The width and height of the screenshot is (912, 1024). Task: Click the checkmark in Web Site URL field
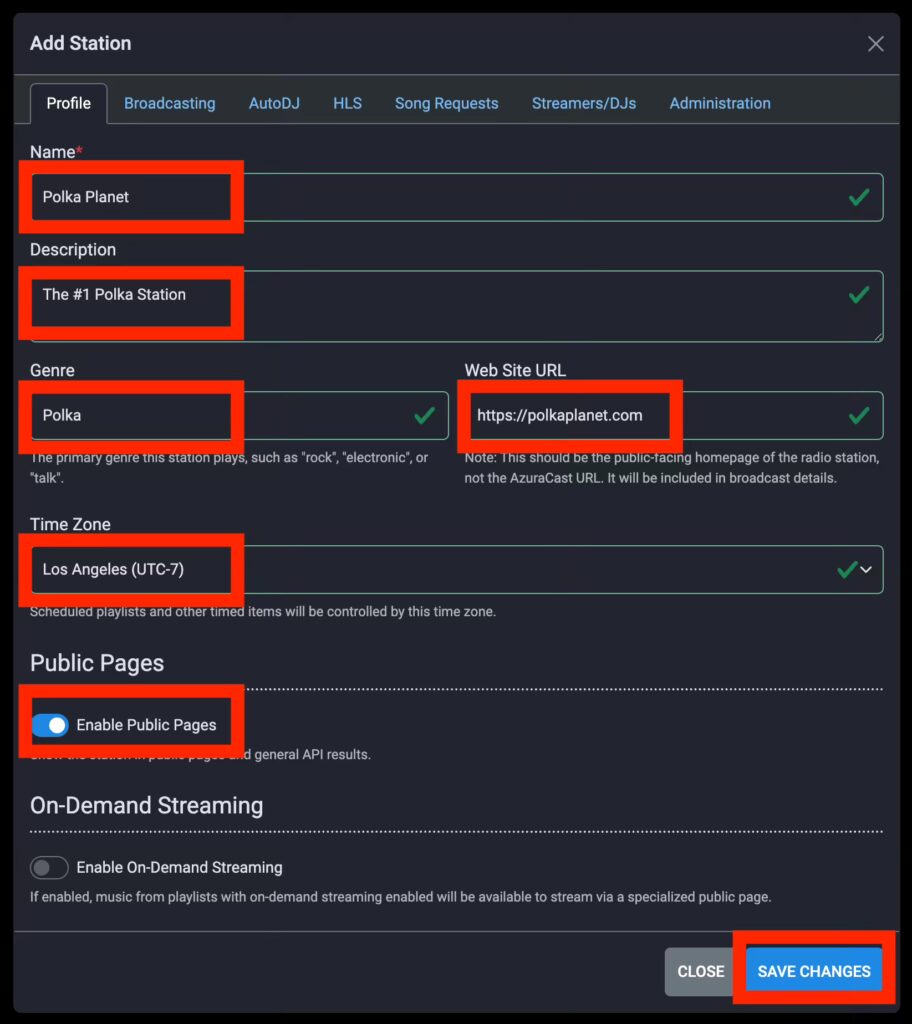coord(858,415)
